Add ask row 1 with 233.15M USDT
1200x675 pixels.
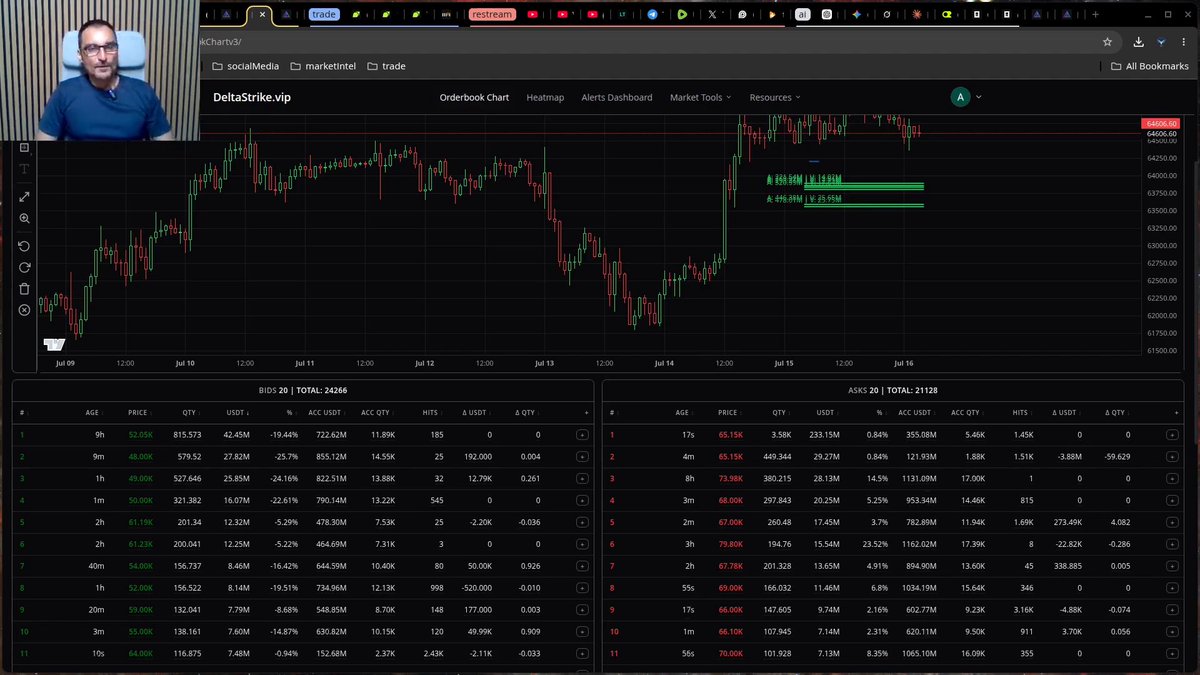(1172, 435)
